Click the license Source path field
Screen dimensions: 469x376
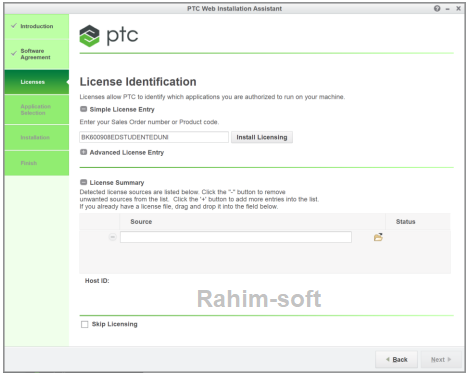click(x=236, y=237)
